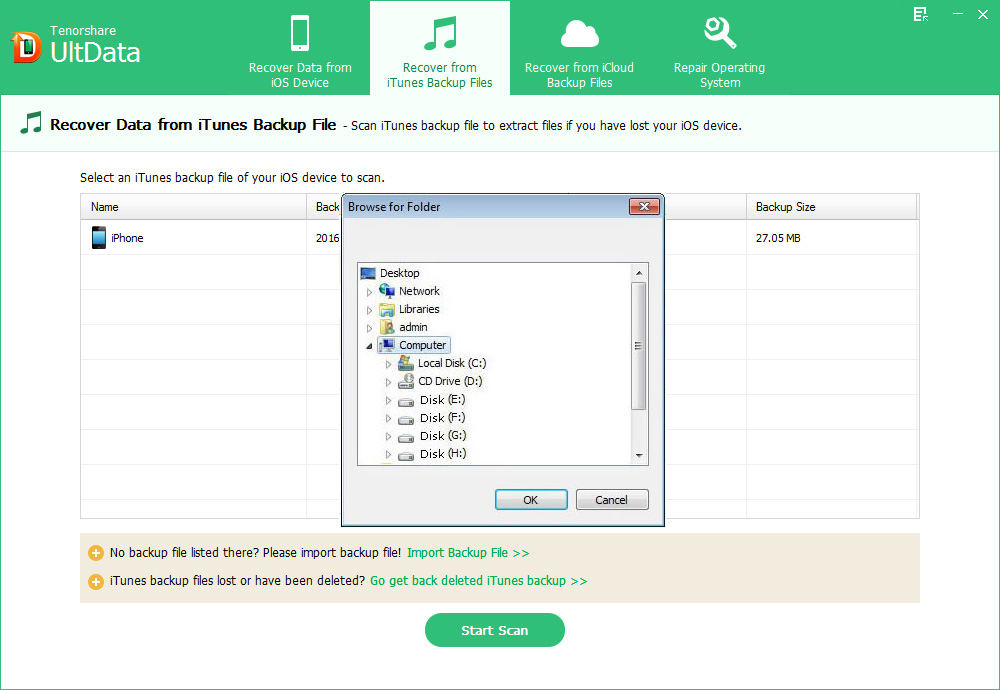Expand the CD Drive (D:) node

point(388,382)
